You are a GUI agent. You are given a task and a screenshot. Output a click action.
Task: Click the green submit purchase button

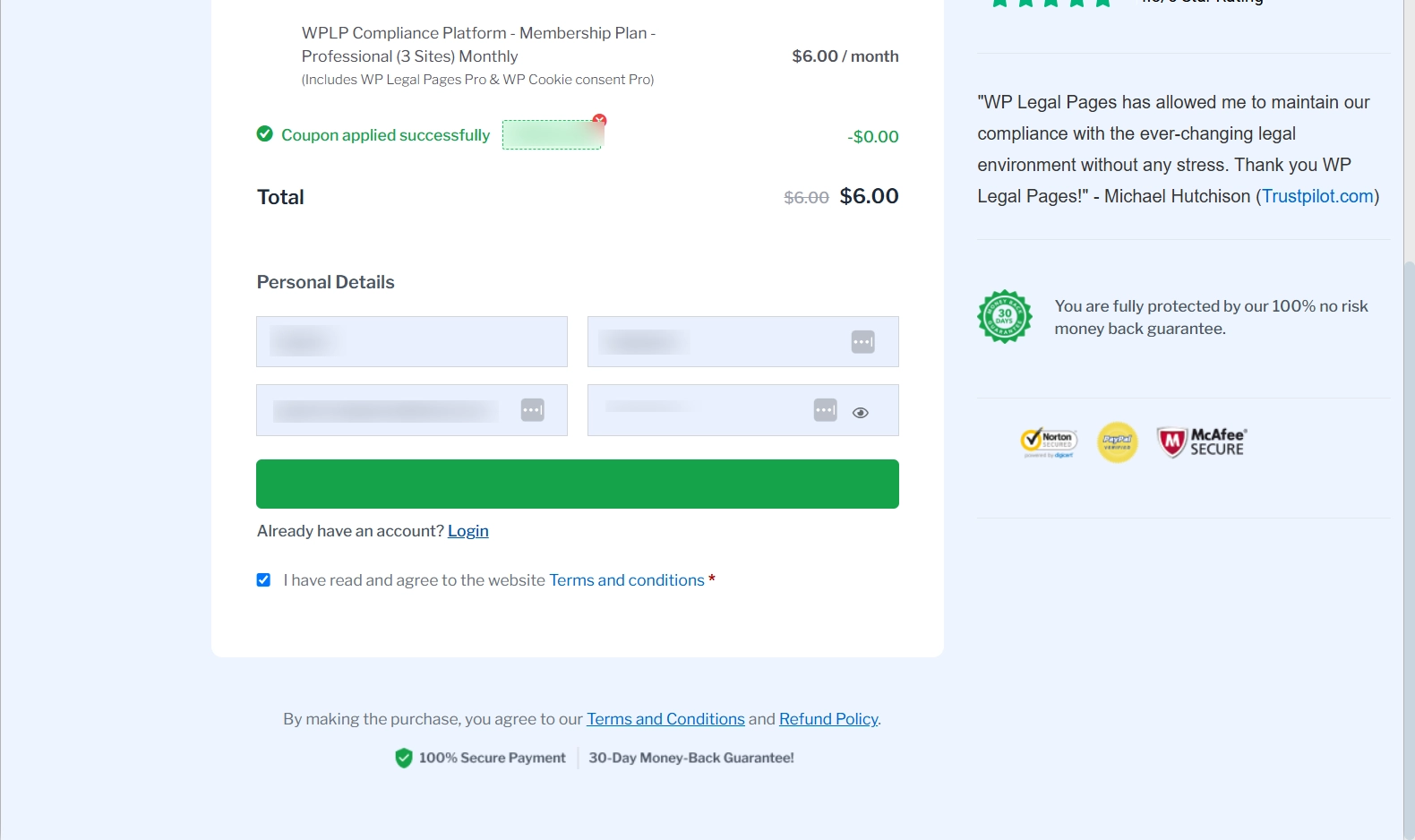tap(577, 484)
